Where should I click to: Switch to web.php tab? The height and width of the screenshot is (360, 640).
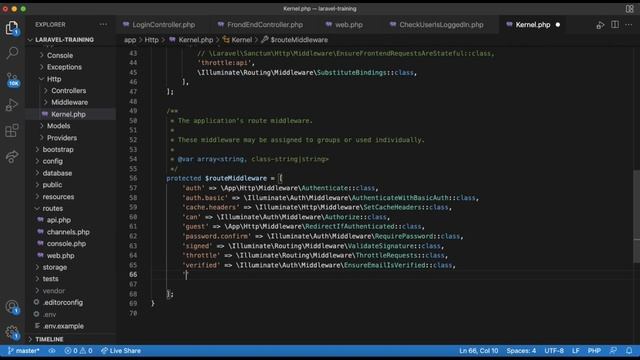344,25
